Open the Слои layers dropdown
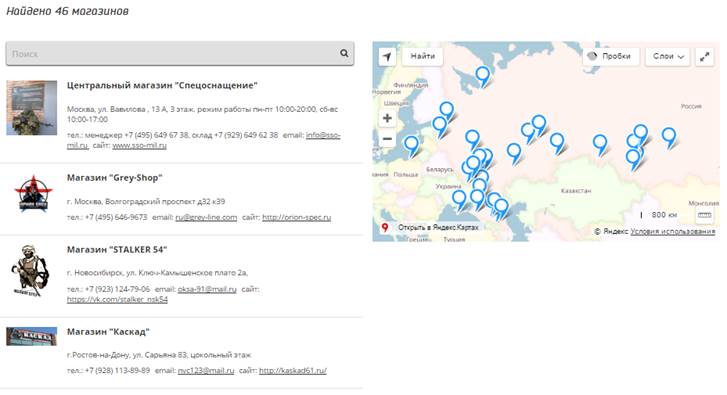The image size is (727, 395). click(668, 57)
